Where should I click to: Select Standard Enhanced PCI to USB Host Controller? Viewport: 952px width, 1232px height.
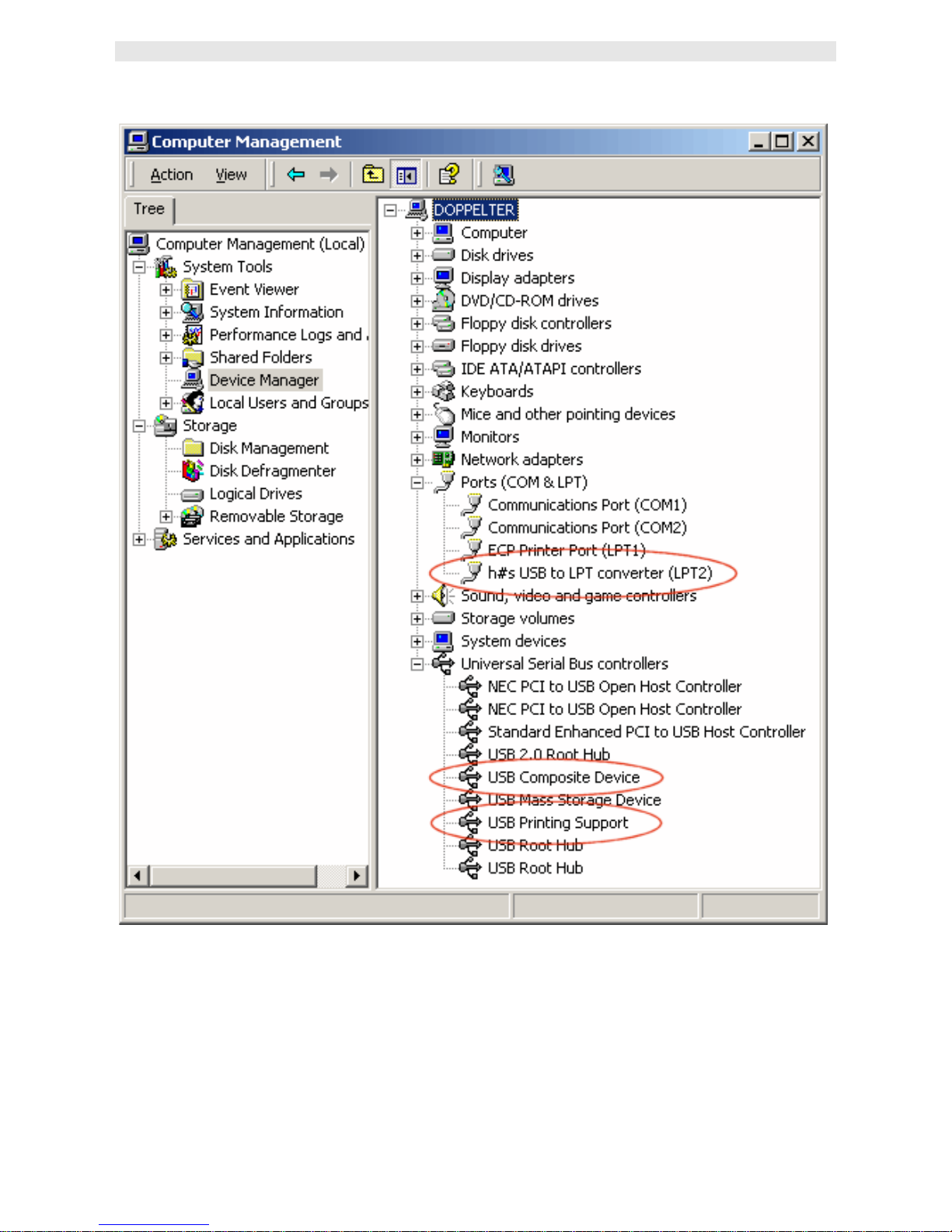click(x=647, y=732)
